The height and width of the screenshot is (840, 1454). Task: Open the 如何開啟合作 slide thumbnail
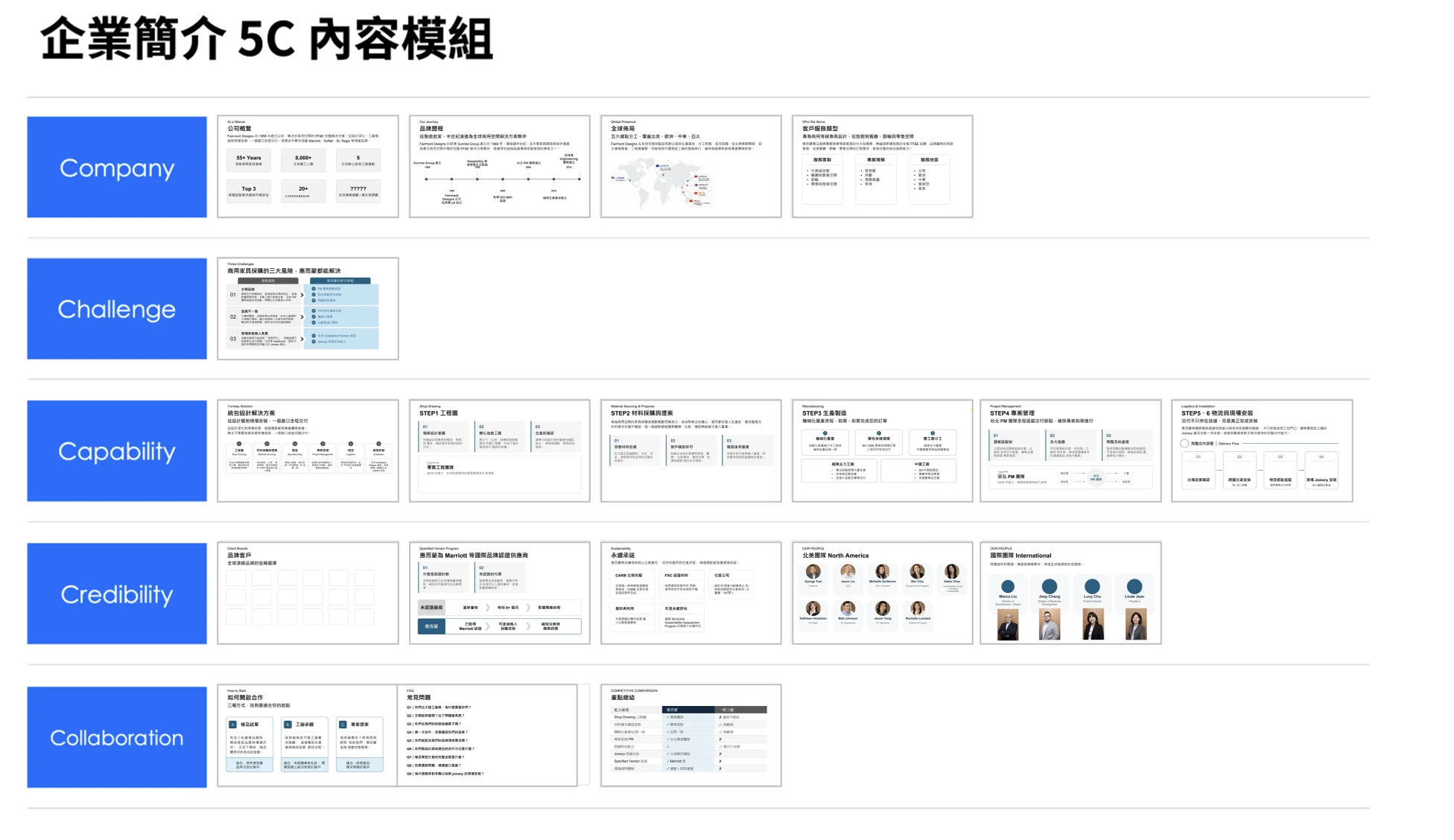pyautogui.click(x=308, y=736)
